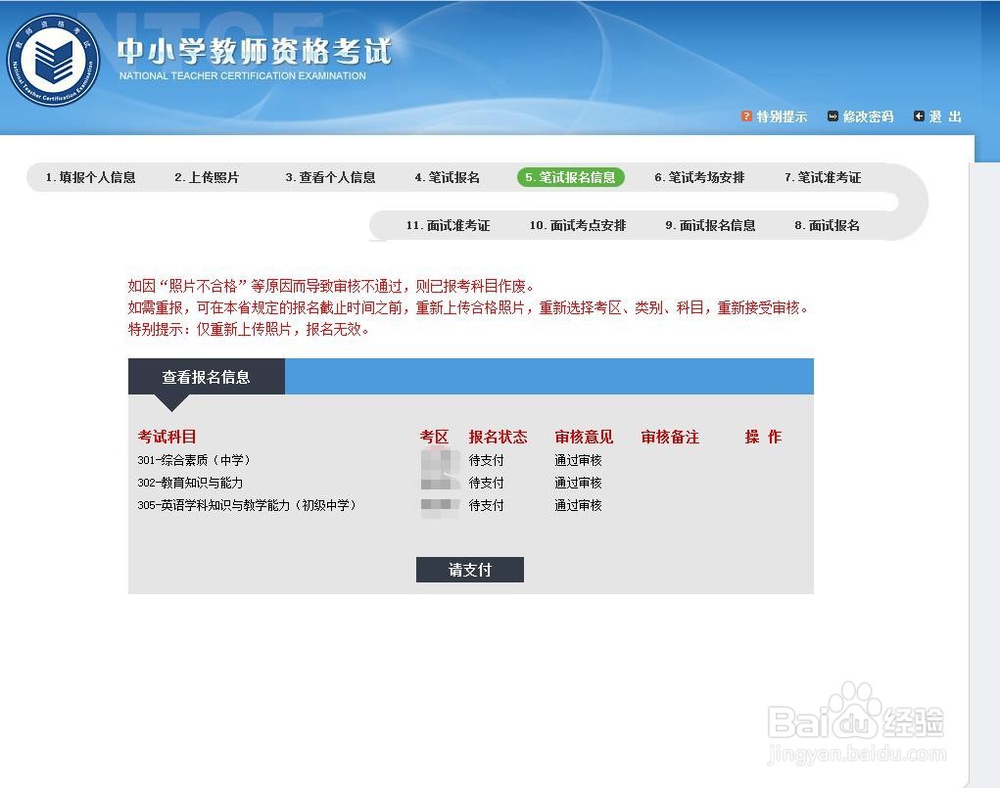Switch to step 2 上传照片

click(208, 177)
